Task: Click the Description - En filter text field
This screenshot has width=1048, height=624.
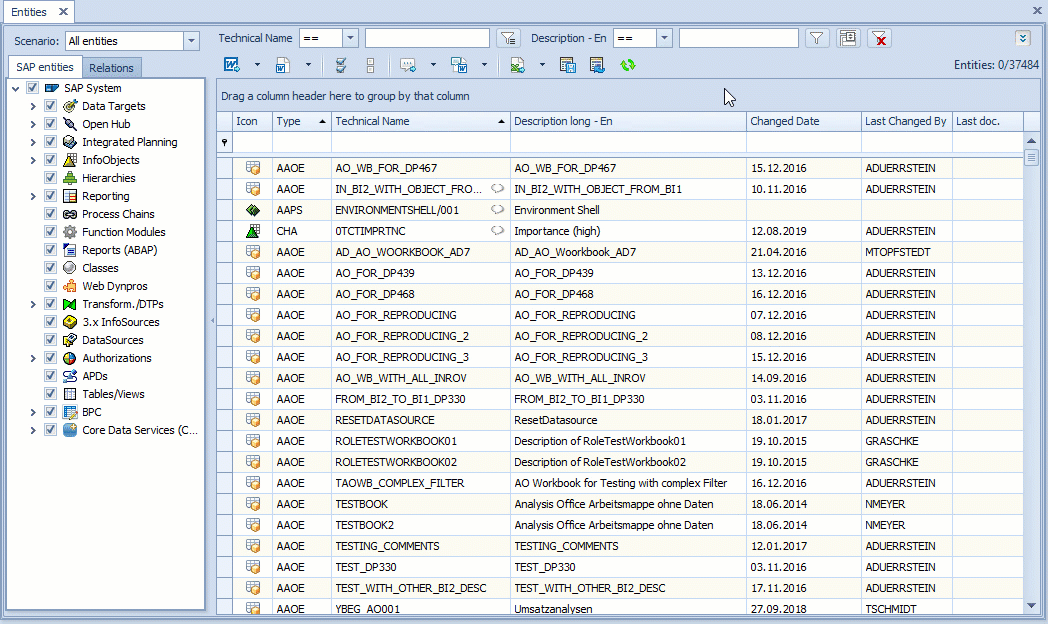Action: pyautogui.click(x=738, y=39)
